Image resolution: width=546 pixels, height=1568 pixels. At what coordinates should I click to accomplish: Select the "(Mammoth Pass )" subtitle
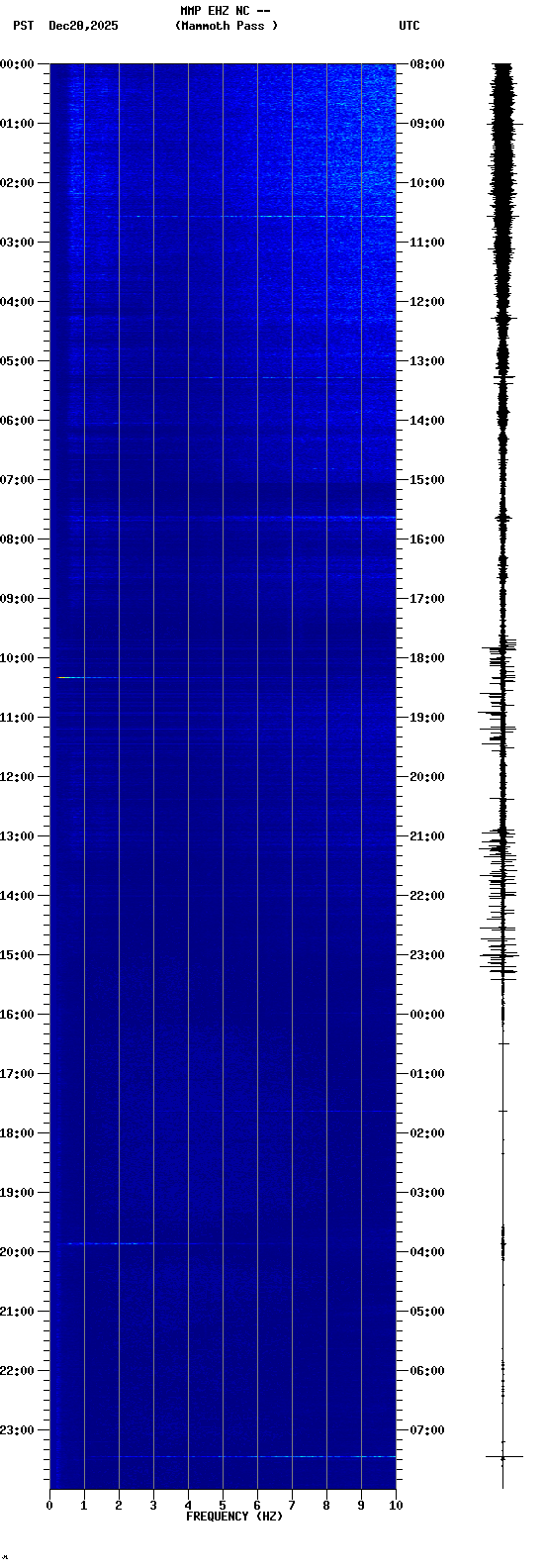pyautogui.click(x=227, y=26)
